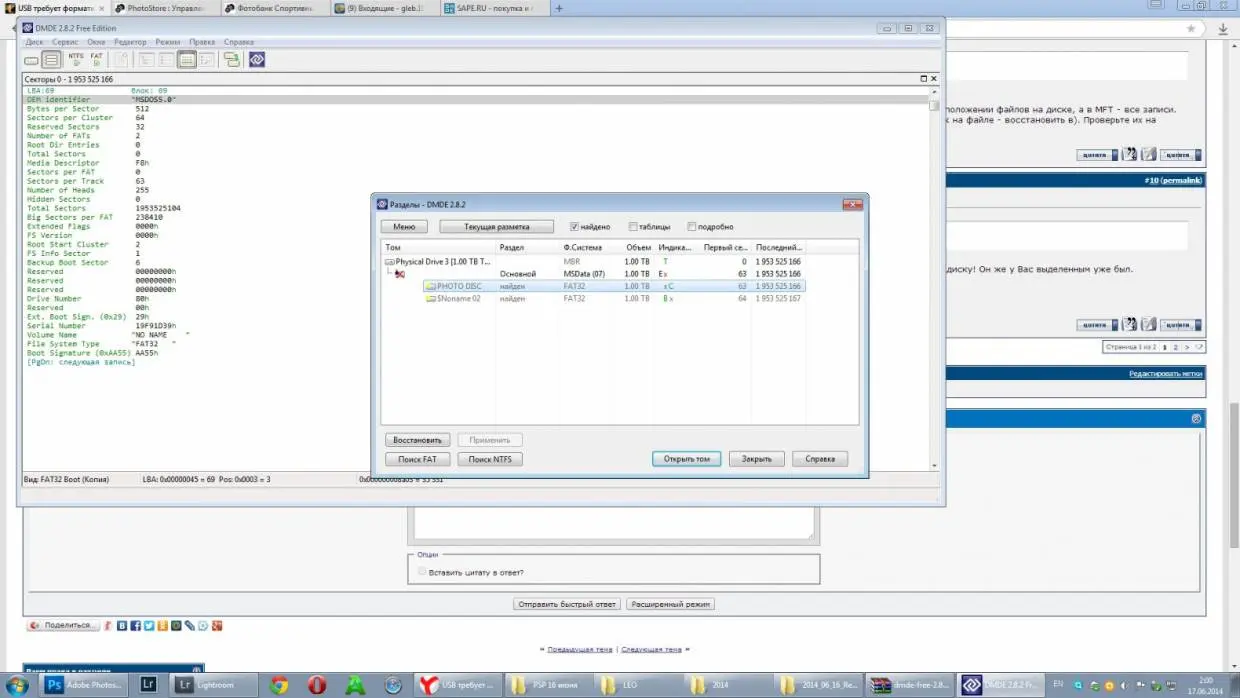Click the Physical Drive 3 disk icon
The image size is (1240, 698).
click(390, 262)
